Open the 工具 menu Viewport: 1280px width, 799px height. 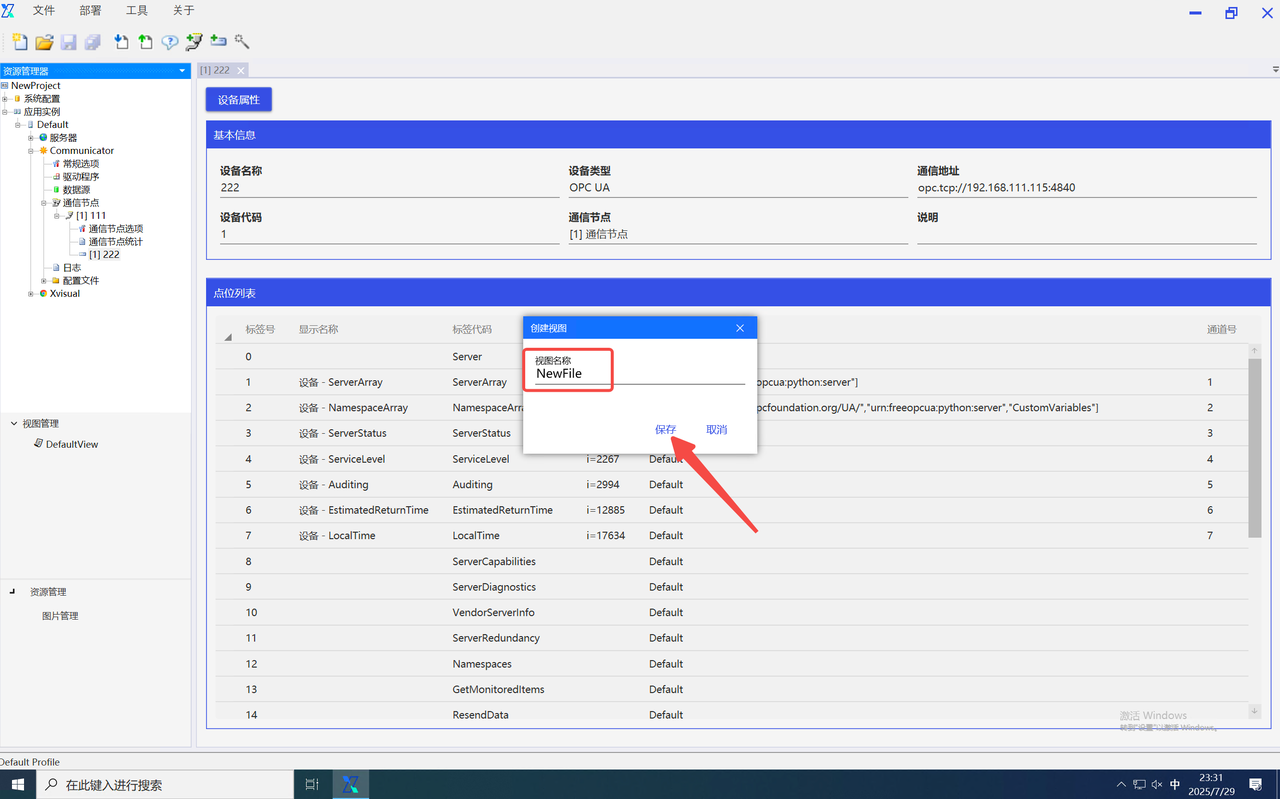137,11
